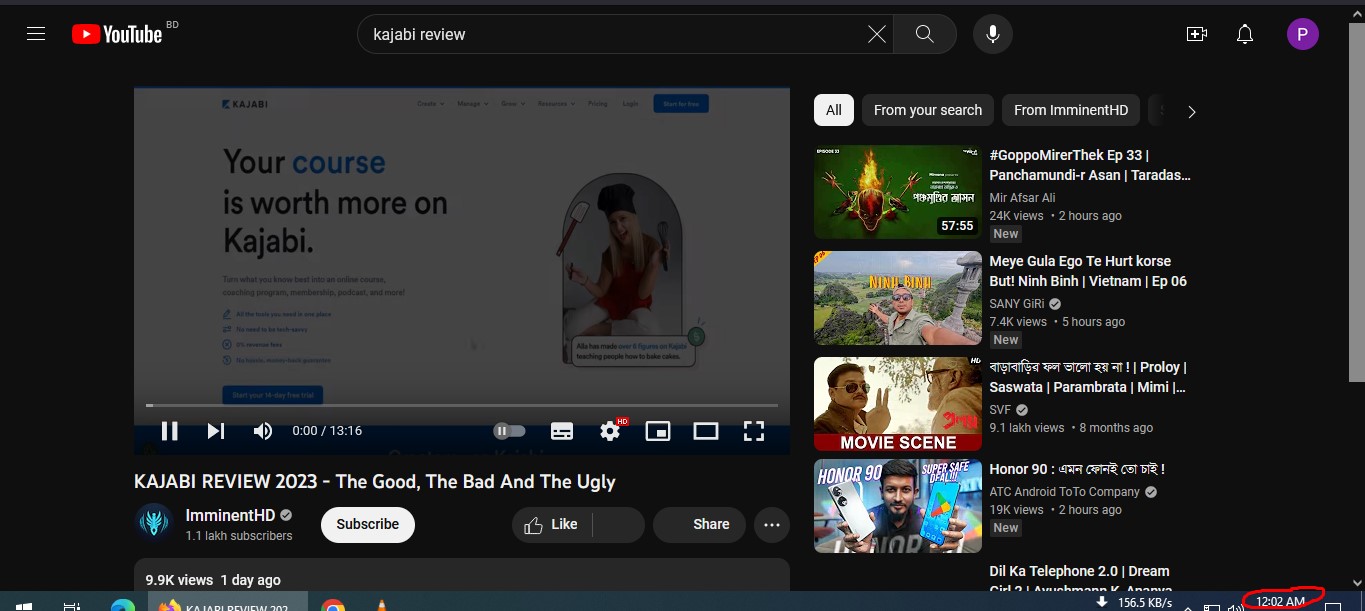Open the Proloy Saswata Parambrata video title
The width and height of the screenshot is (1365, 611).
tap(1088, 377)
